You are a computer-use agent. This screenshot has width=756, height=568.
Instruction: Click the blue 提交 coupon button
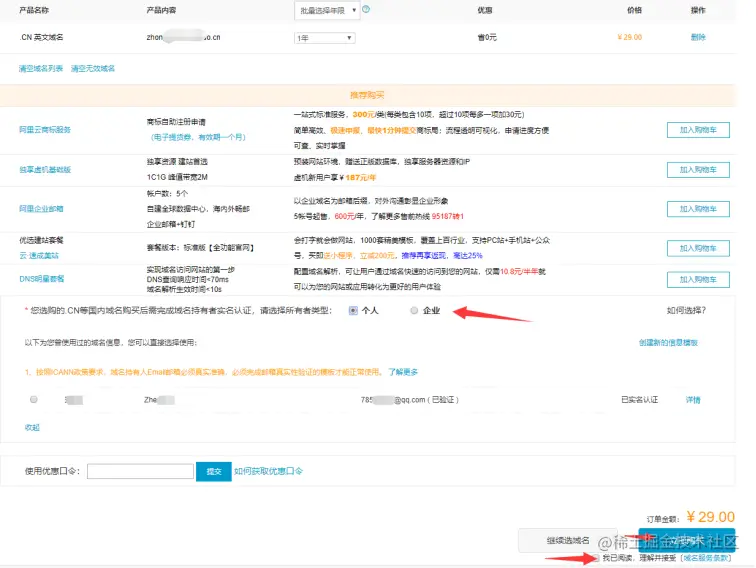tap(214, 471)
